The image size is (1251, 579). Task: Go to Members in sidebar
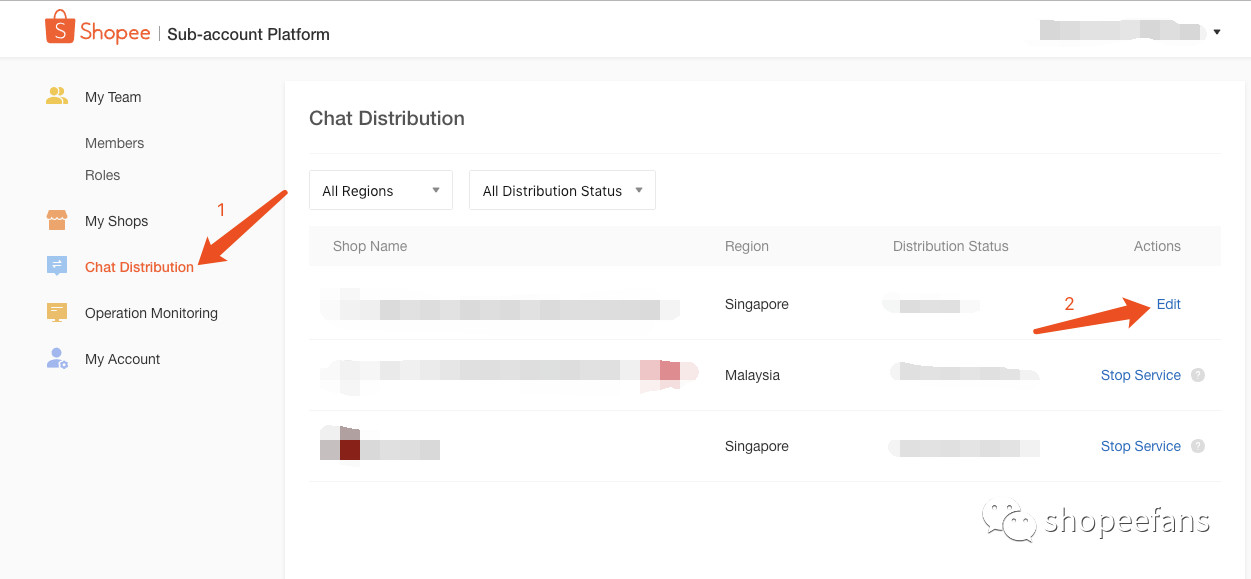(114, 143)
